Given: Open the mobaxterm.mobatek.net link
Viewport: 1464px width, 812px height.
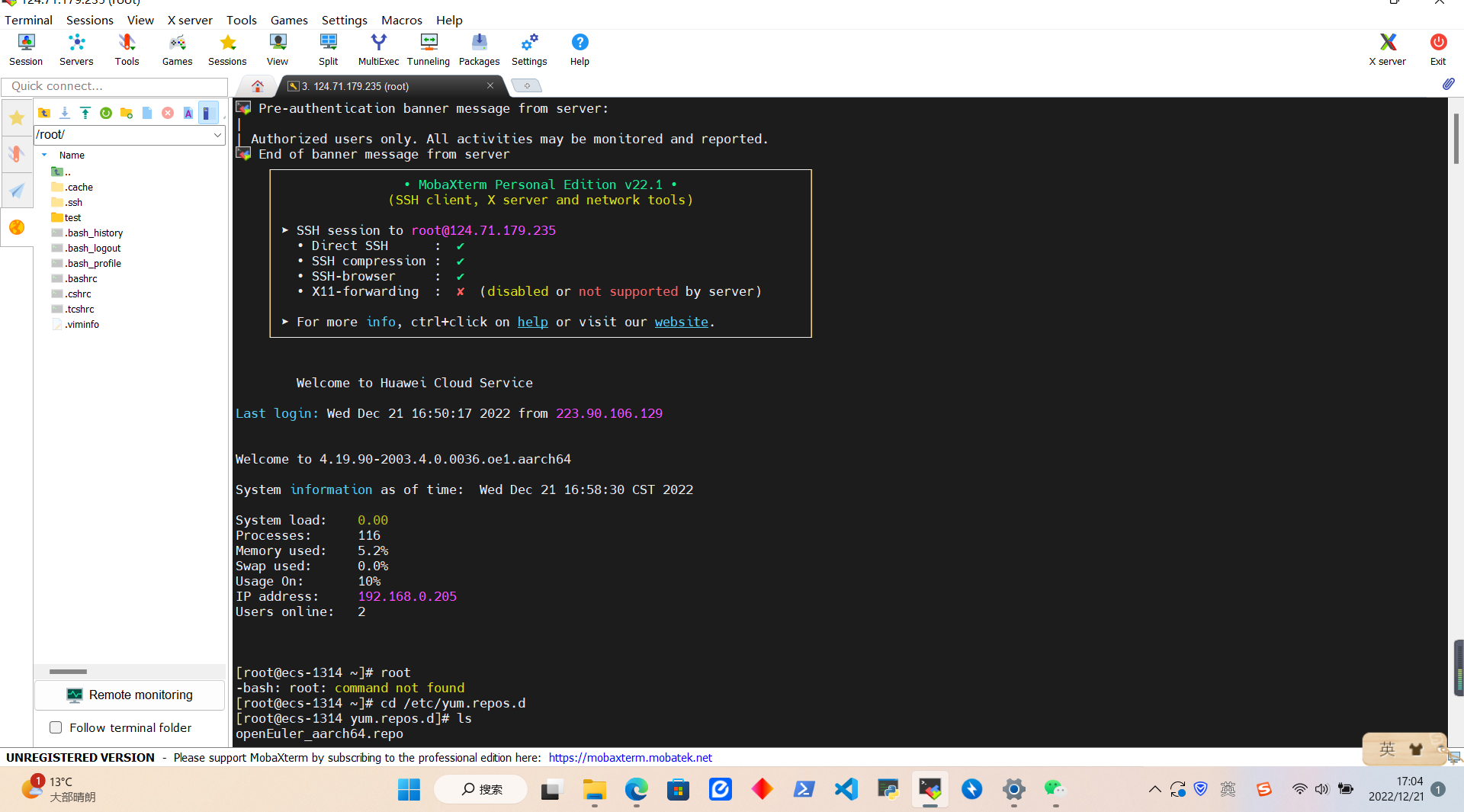Looking at the screenshot, I should [630, 757].
